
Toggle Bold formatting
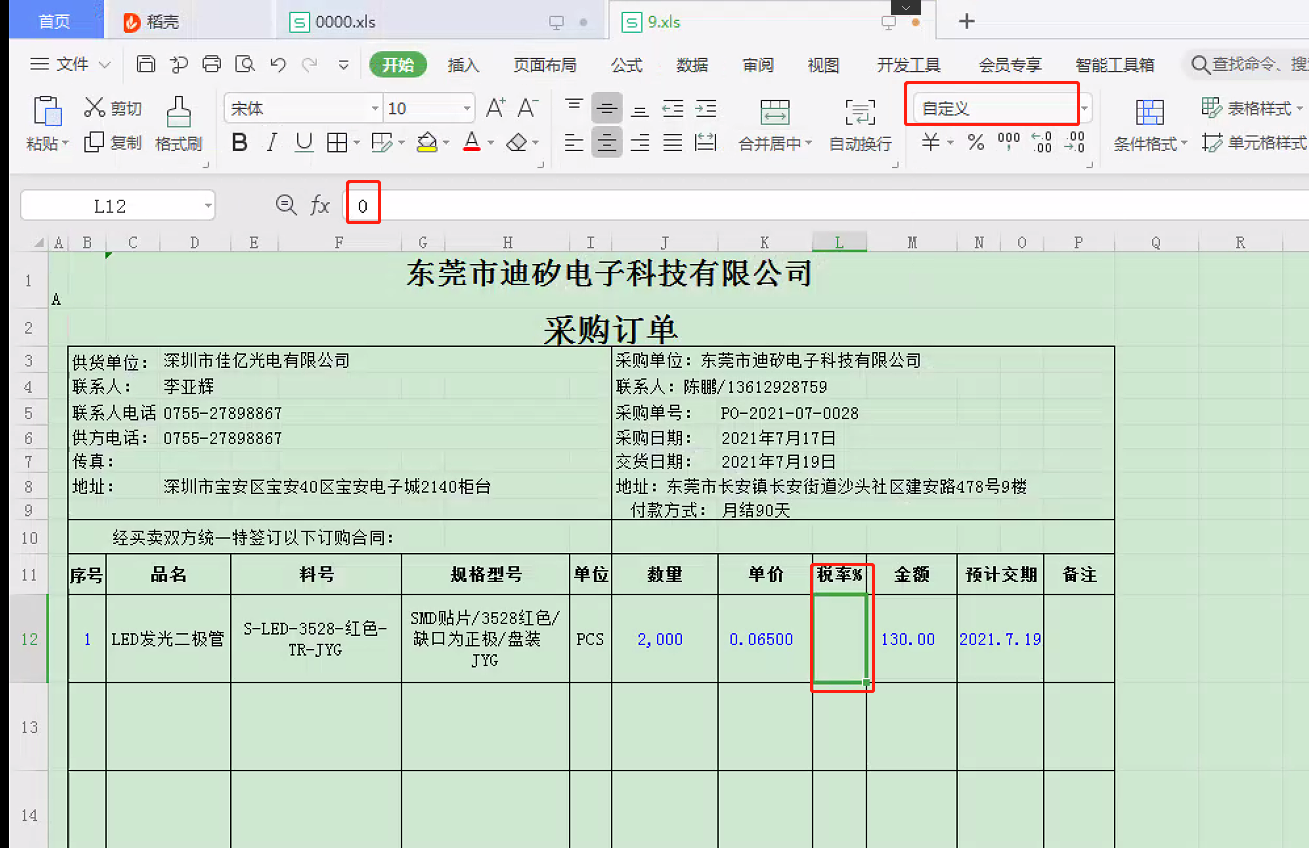(239, 143)
